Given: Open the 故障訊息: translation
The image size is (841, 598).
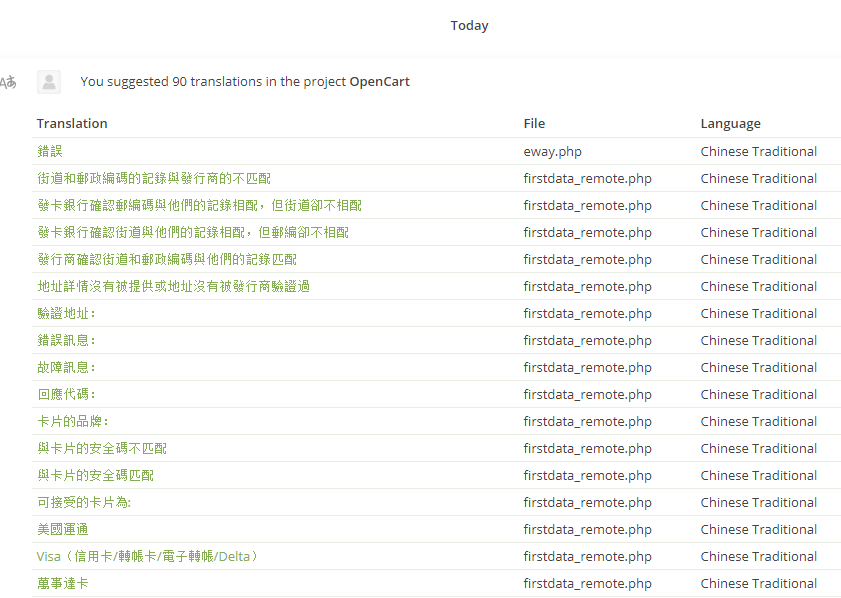Looking at the screenshot, I should tap(66, 368).
